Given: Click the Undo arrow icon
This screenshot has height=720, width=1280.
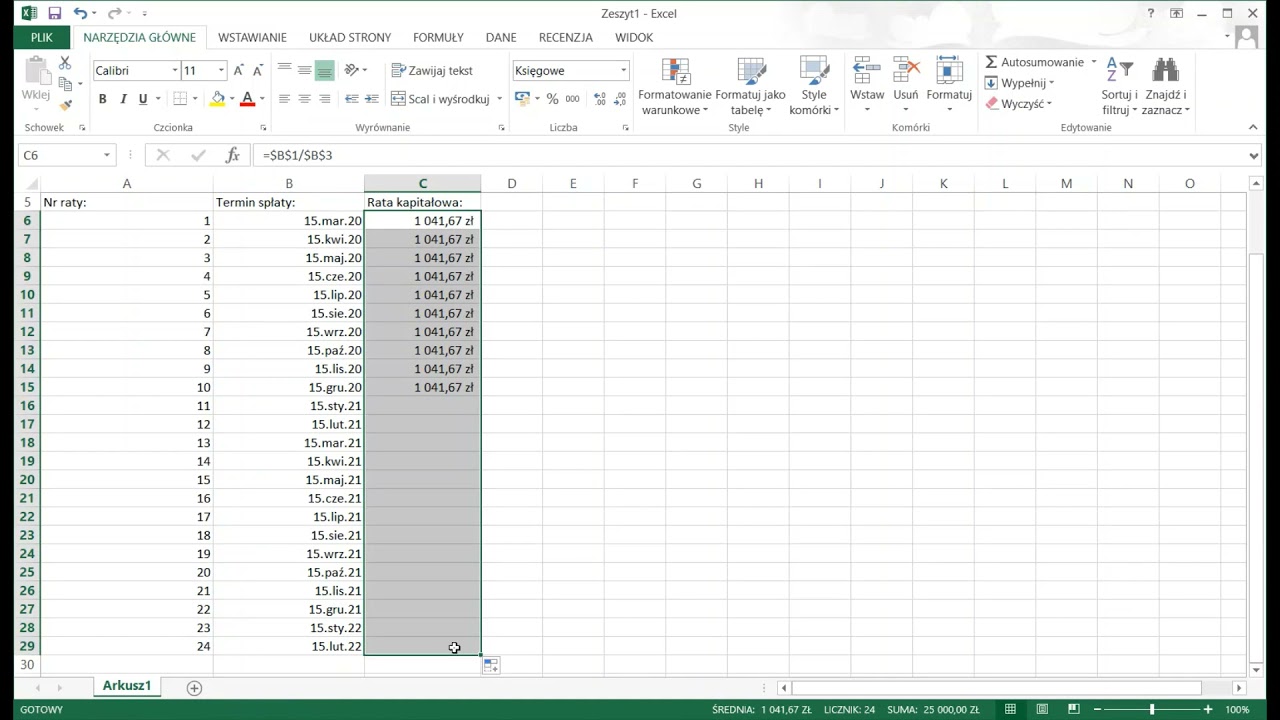Looking at the screenshot, I should tap(80, 13).
